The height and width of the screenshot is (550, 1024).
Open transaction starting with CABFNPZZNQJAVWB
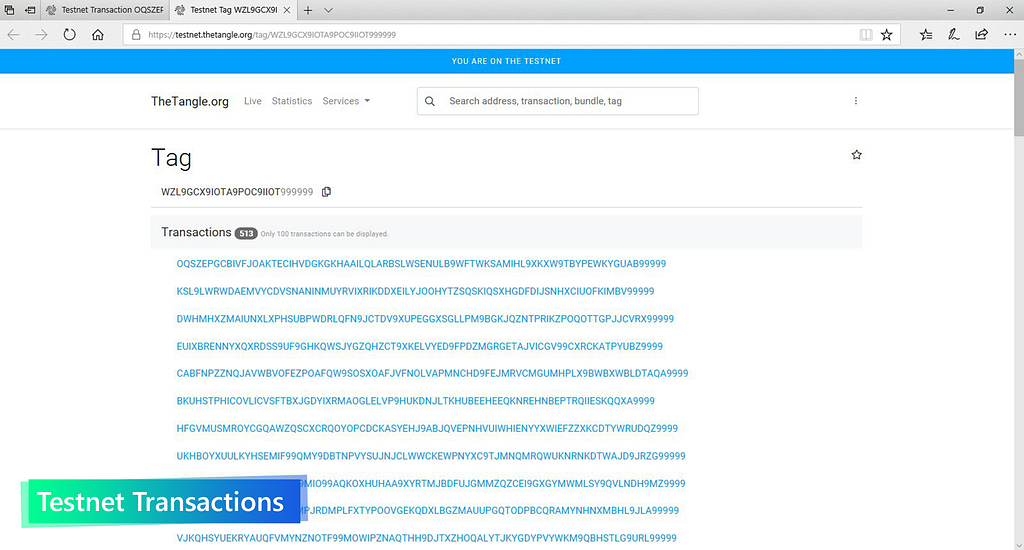coord(432,374)
